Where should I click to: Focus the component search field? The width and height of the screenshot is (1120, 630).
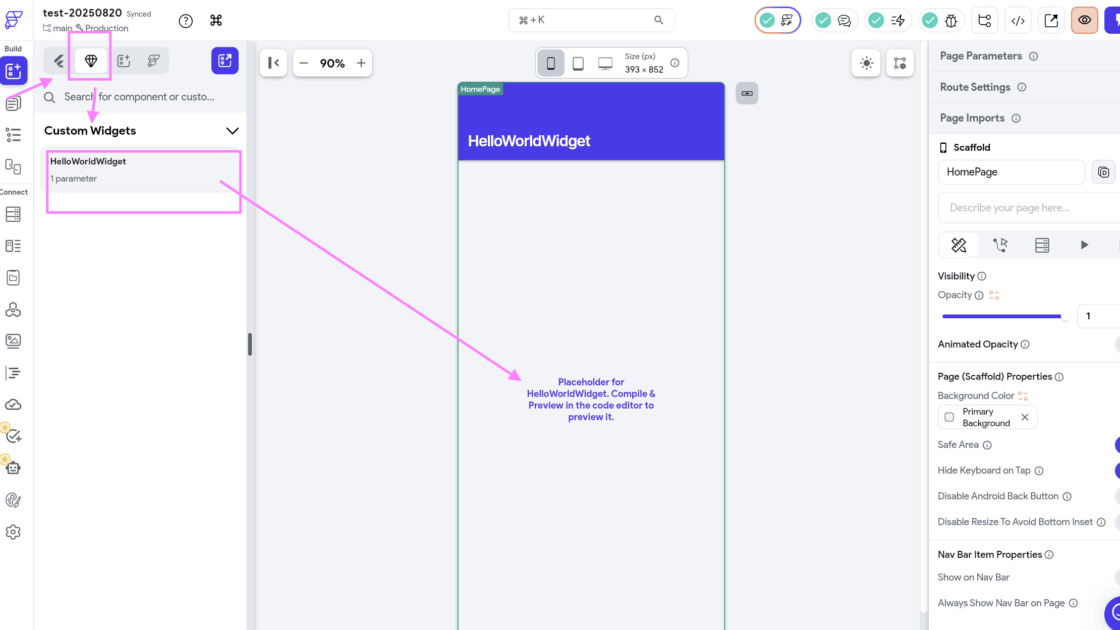[x=140, y=96]
